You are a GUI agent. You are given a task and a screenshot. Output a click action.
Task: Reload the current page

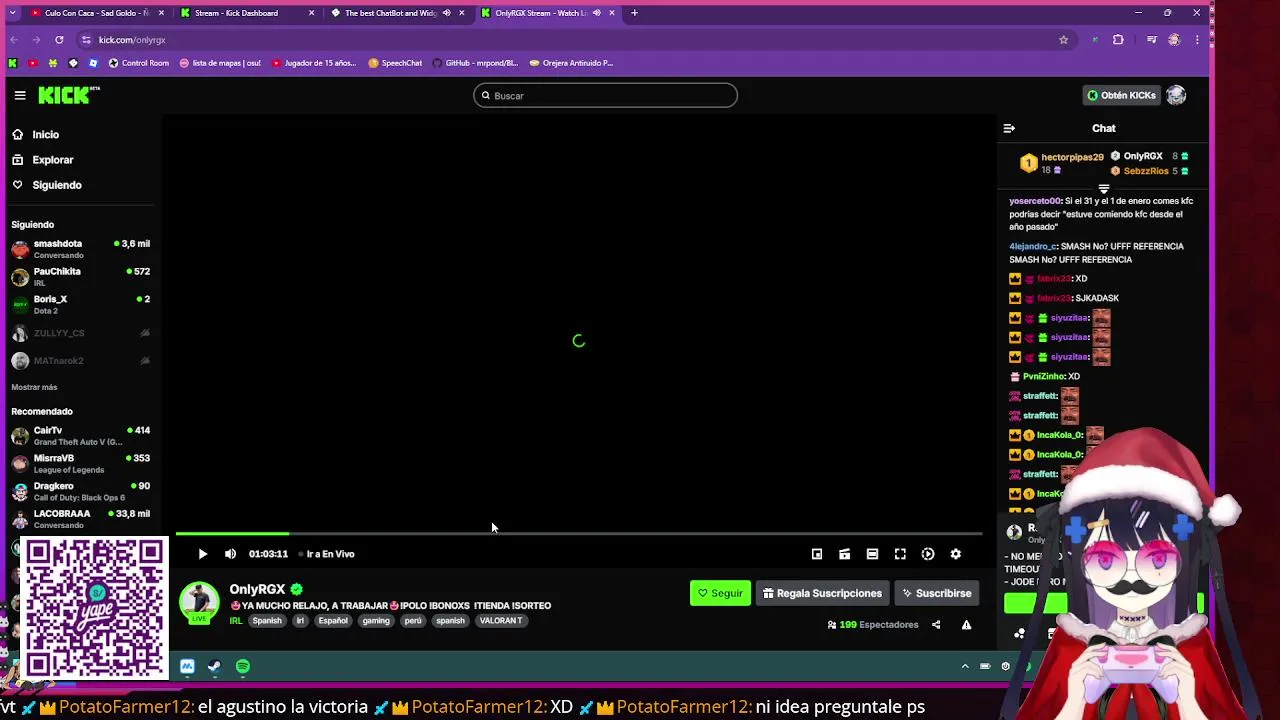click(x=59, y=40)
